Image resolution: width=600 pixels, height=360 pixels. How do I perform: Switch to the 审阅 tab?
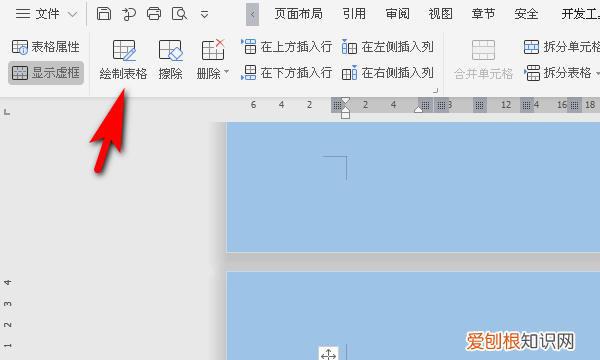click(x=398, y=14)
